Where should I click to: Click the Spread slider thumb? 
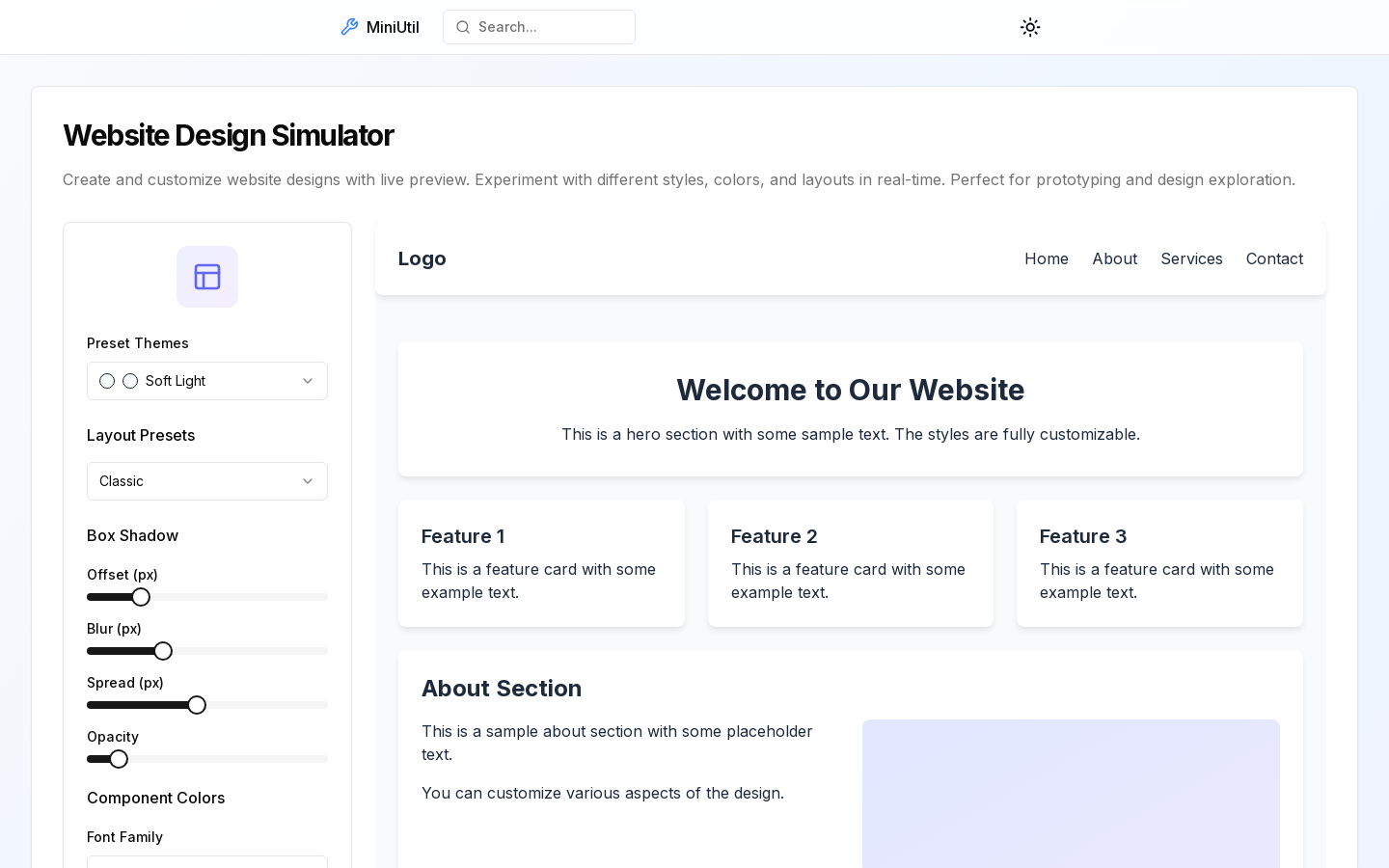[x=197, y=705]
